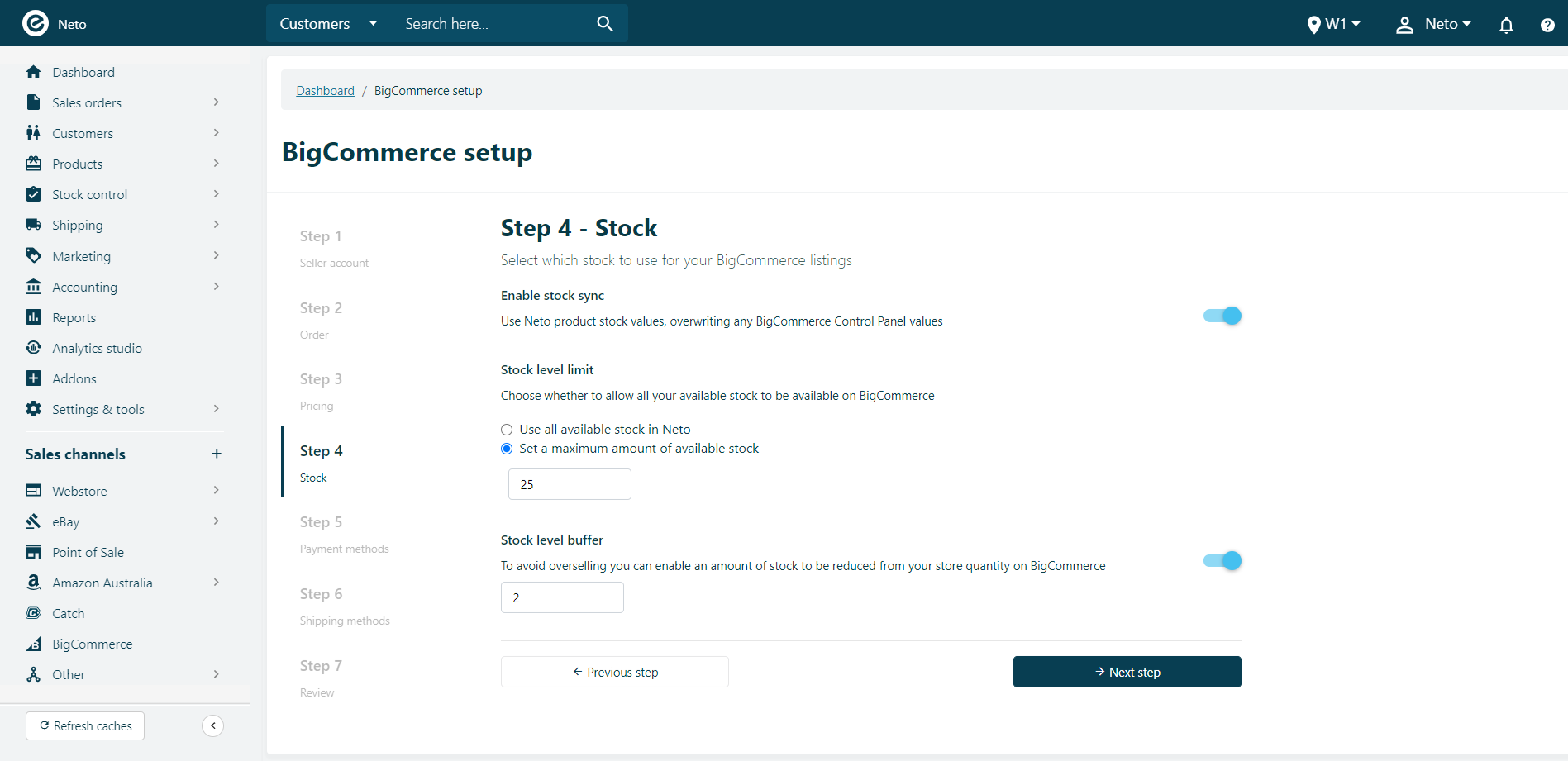Expand the Products submenu chevron

point(217,164)
